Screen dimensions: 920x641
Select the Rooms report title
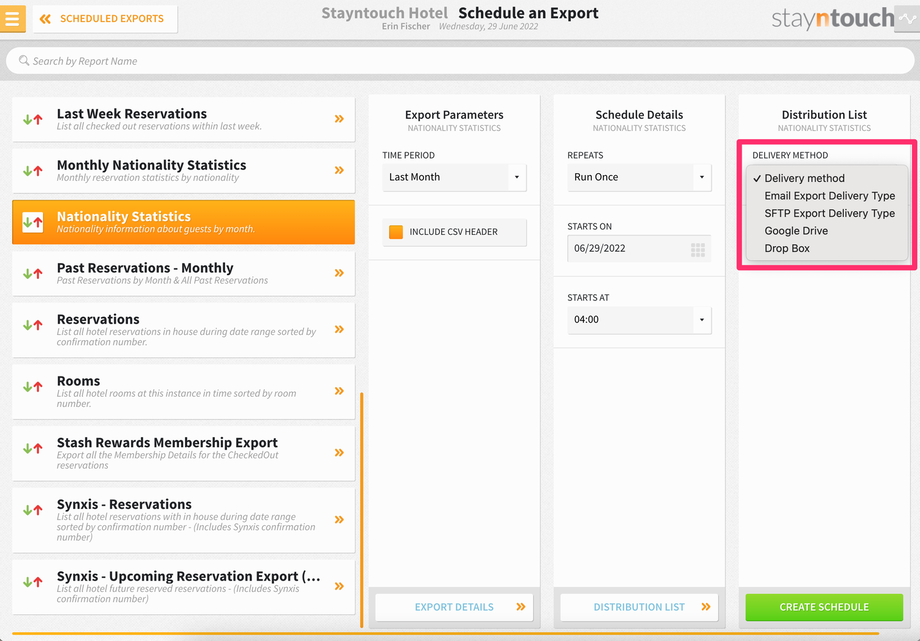79,381
